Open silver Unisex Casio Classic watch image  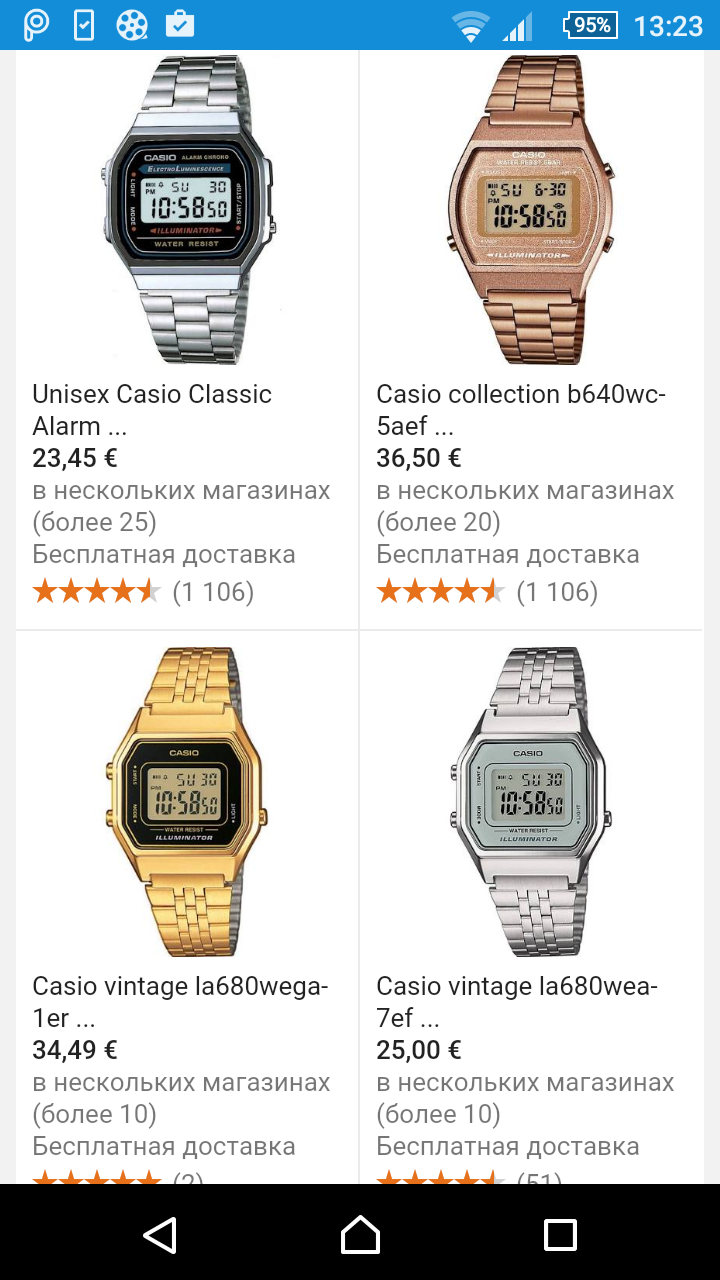186,210
